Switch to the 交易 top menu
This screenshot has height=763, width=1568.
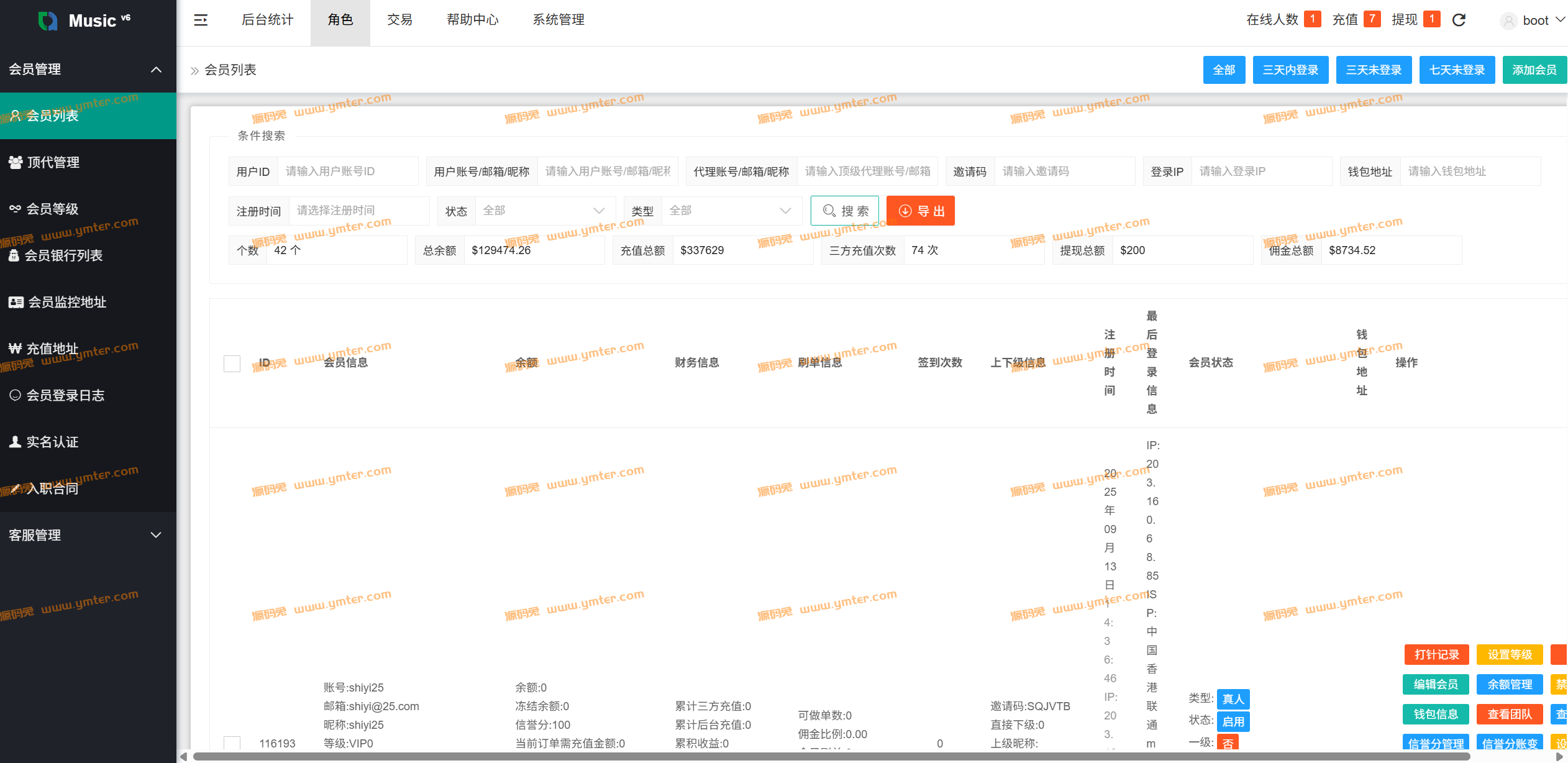coord(399,20)
